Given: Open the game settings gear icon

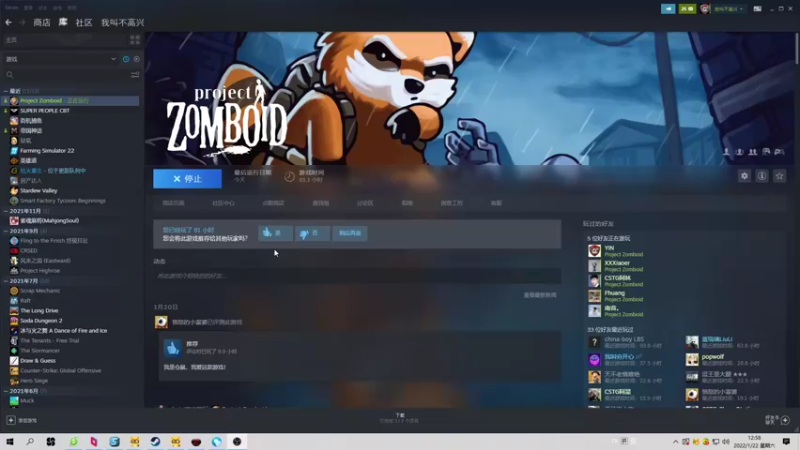Looking at the screenshot, I should [x=744, y=176].
